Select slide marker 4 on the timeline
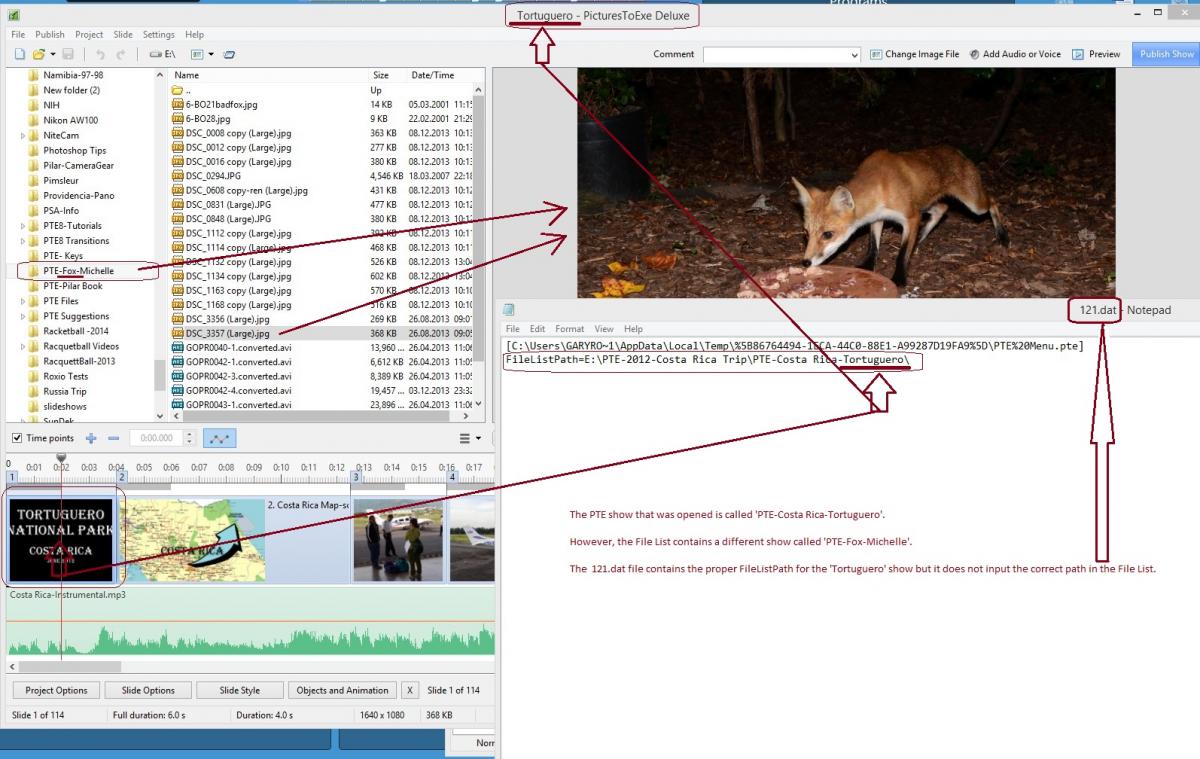1200x759 pixels. [451, 478]
